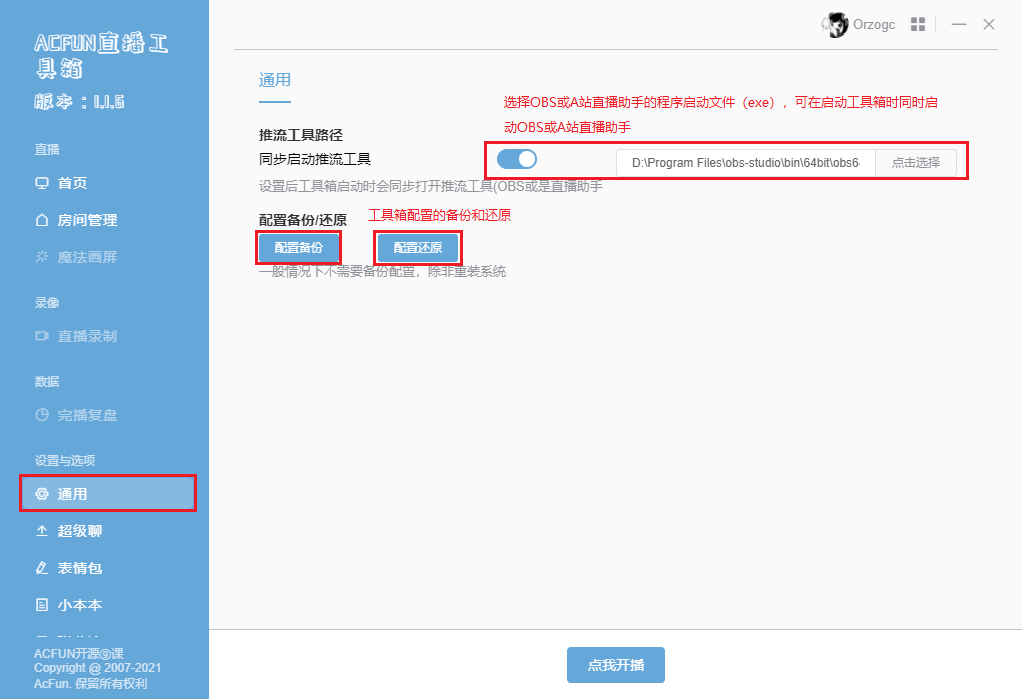Click the 同步启动推流工具 label
This screenshot has height=699, width=1022.
click(315, 159)
